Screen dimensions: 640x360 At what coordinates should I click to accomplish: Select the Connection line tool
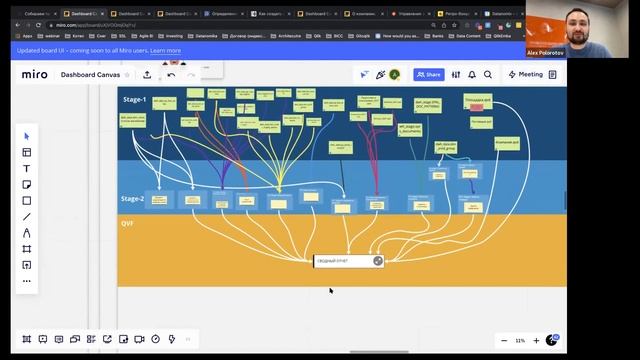tap(27, 217)
